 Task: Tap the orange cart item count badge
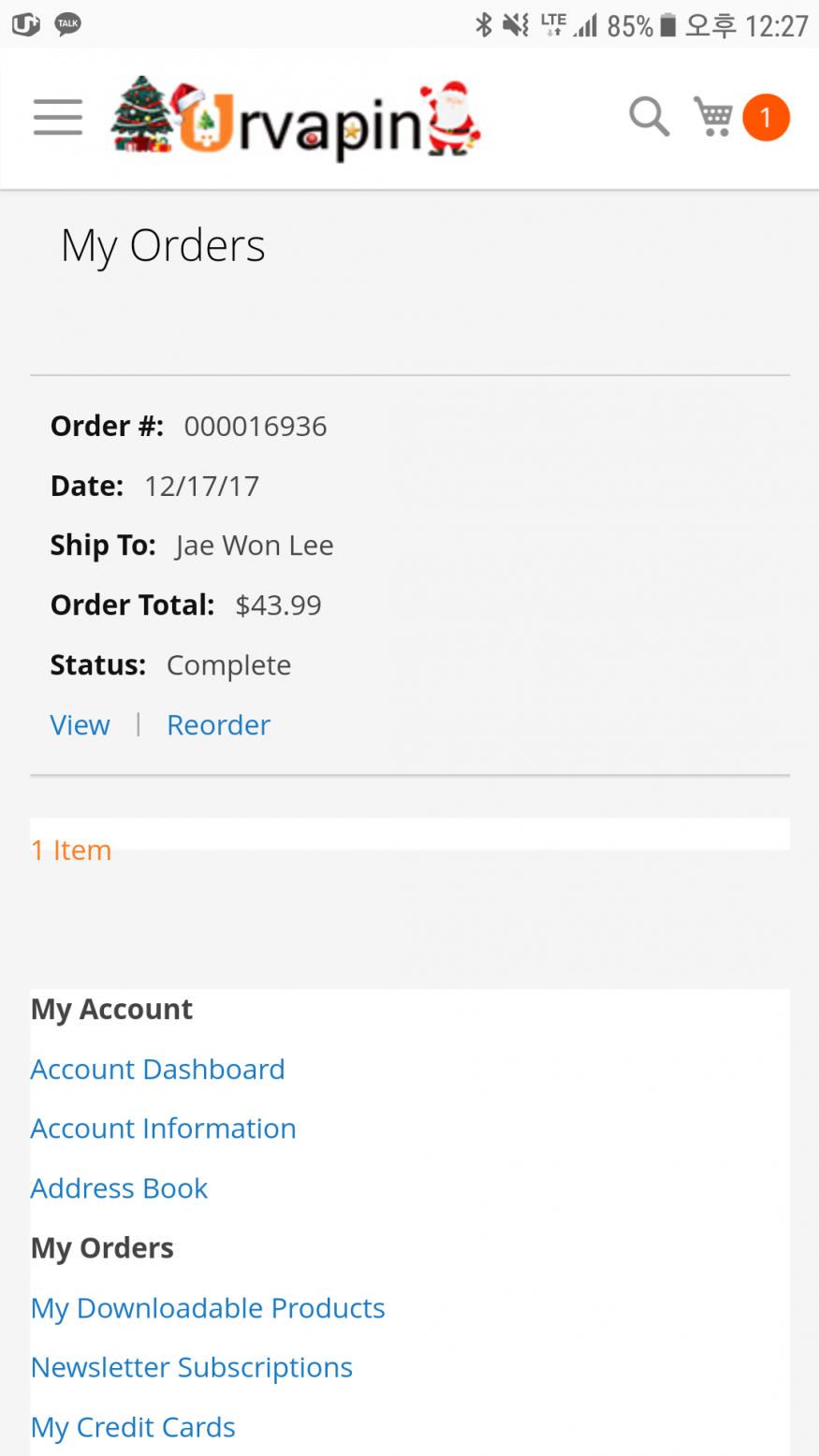pyautogui.click(x=766, y=118)
